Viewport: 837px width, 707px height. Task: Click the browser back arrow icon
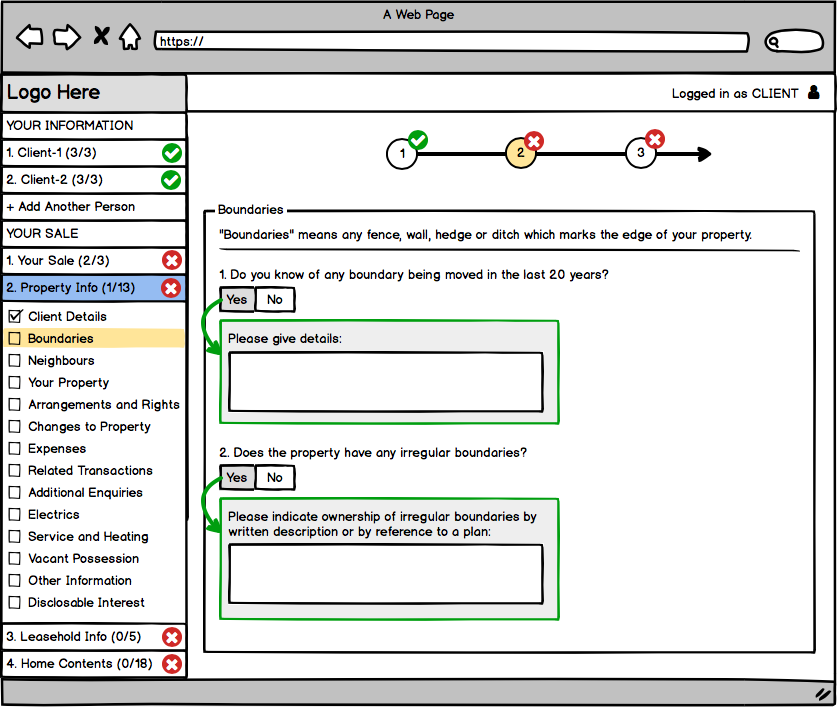(x=30, y=38)
